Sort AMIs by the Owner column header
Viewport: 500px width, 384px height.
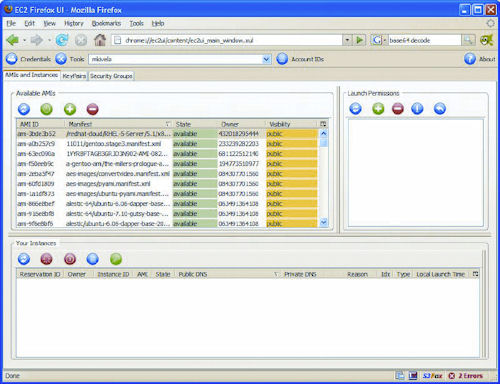point(241,124)
